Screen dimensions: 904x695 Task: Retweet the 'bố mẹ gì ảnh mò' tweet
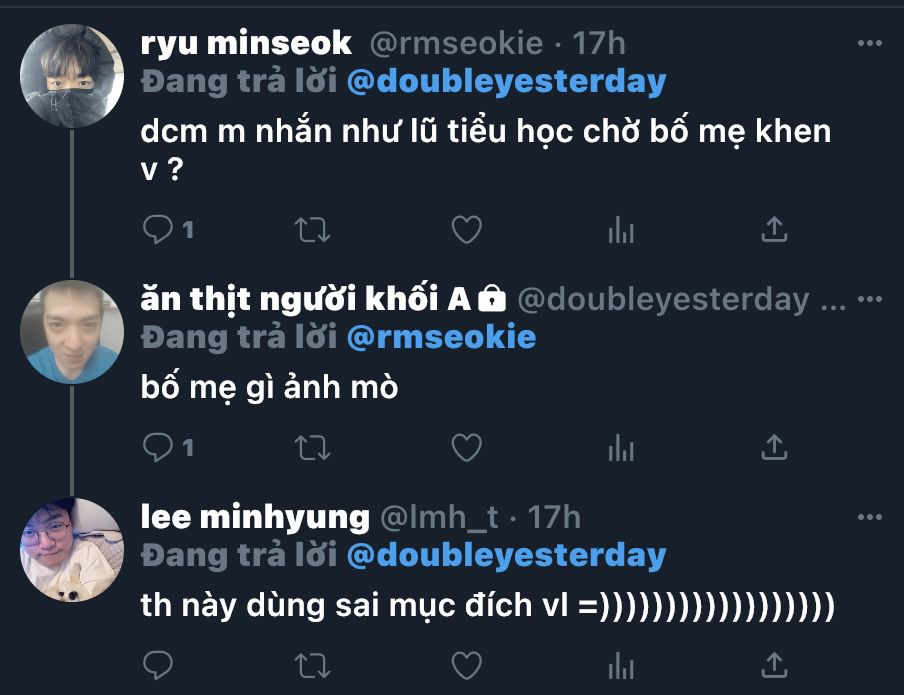click(314, 447)
